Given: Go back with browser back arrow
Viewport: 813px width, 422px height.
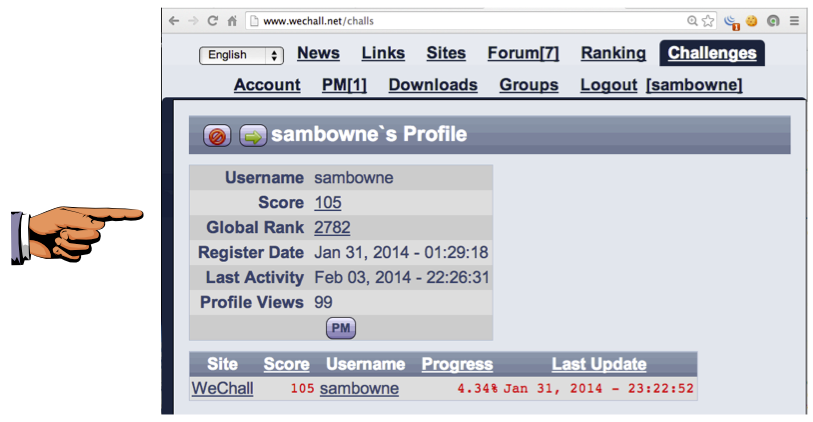Looking at the screenshot, I should tap(174, 21).
